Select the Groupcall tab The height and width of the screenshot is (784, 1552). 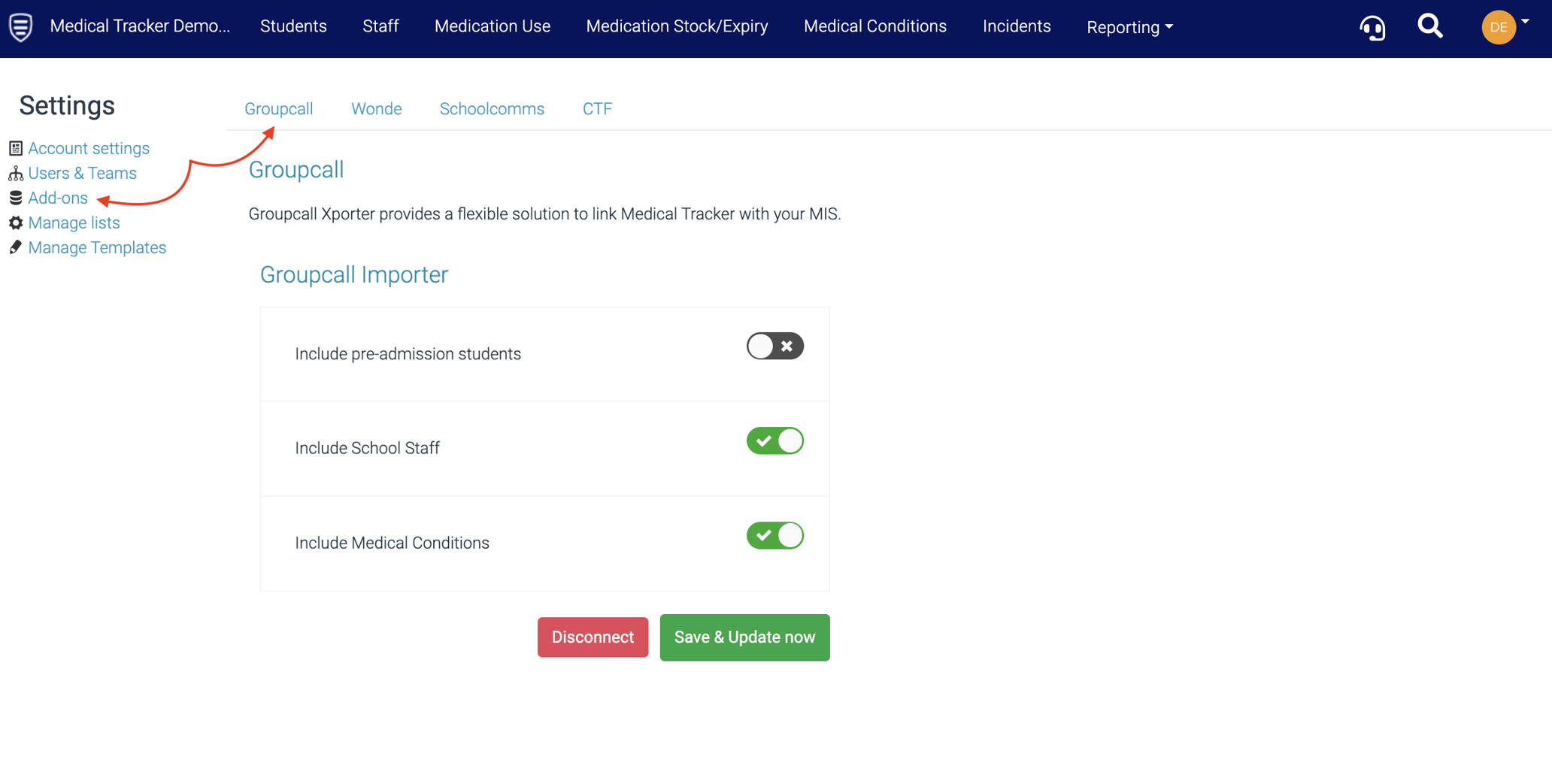(x=278, y=109)
